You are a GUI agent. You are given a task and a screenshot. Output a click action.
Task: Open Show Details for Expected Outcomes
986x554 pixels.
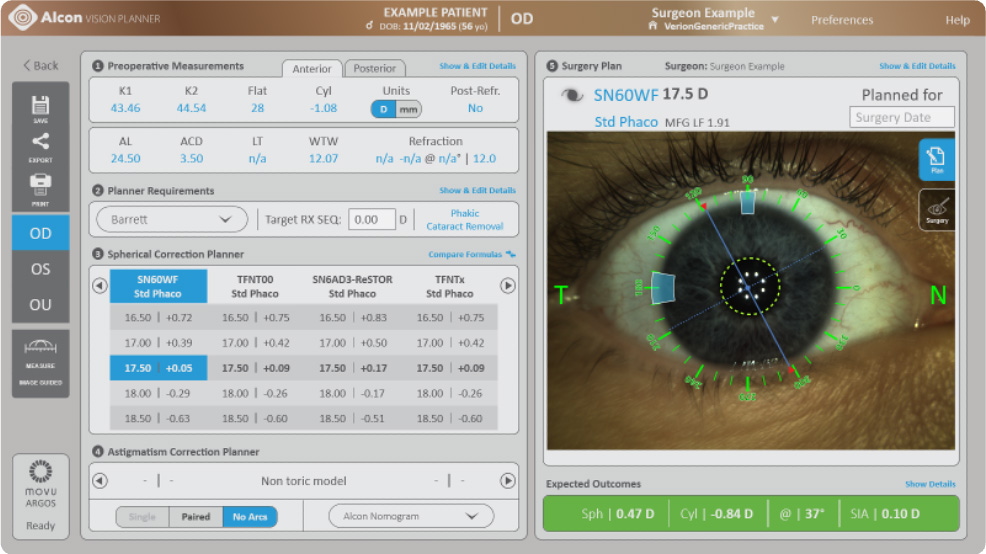click(x=930, y=484)
